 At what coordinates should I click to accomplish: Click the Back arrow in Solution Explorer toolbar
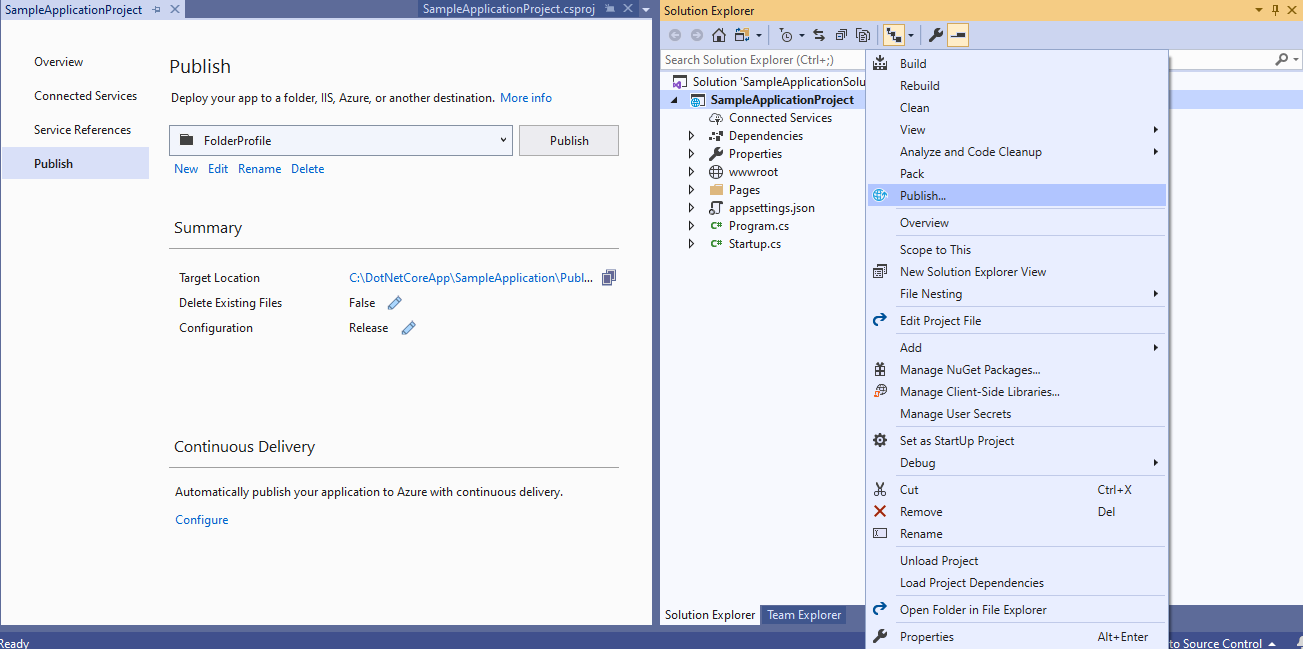(x=675, y=36)
